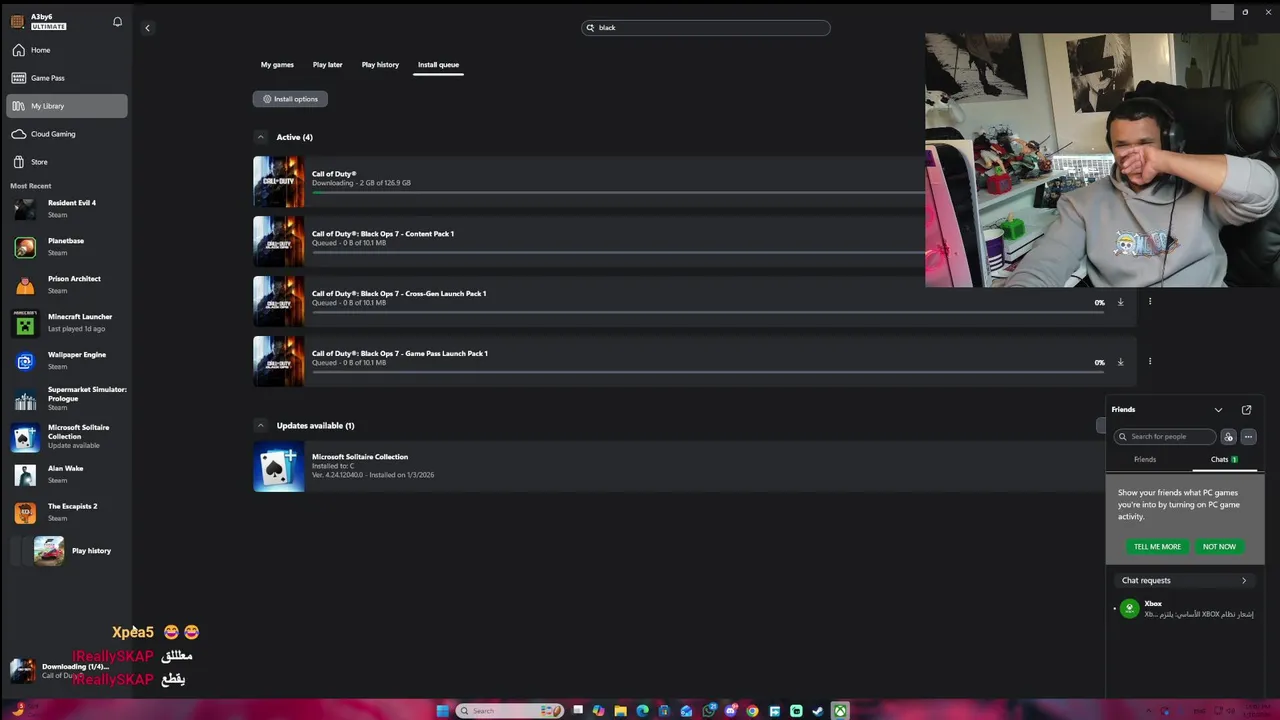Viewport: 1280px width, 720px height.
Task: Select My Library in the sidebar
Action: click(66, 106)
